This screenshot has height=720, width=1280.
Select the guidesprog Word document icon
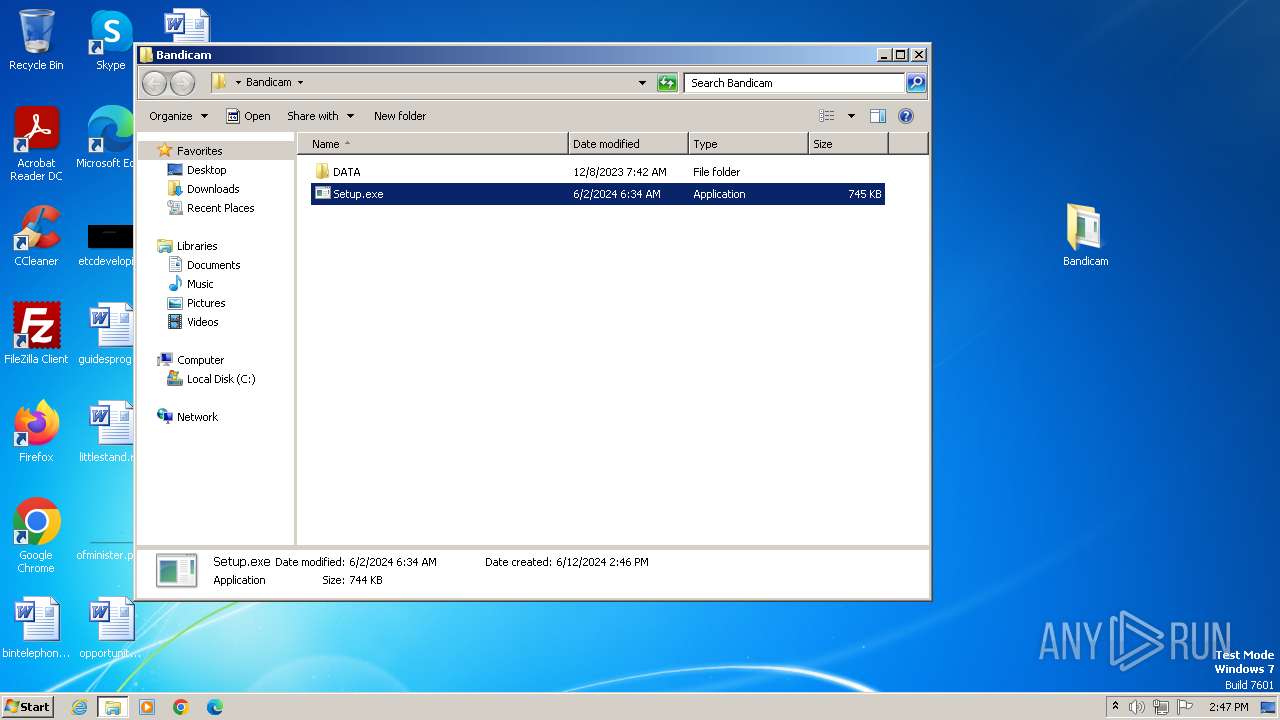coord(108,334)
